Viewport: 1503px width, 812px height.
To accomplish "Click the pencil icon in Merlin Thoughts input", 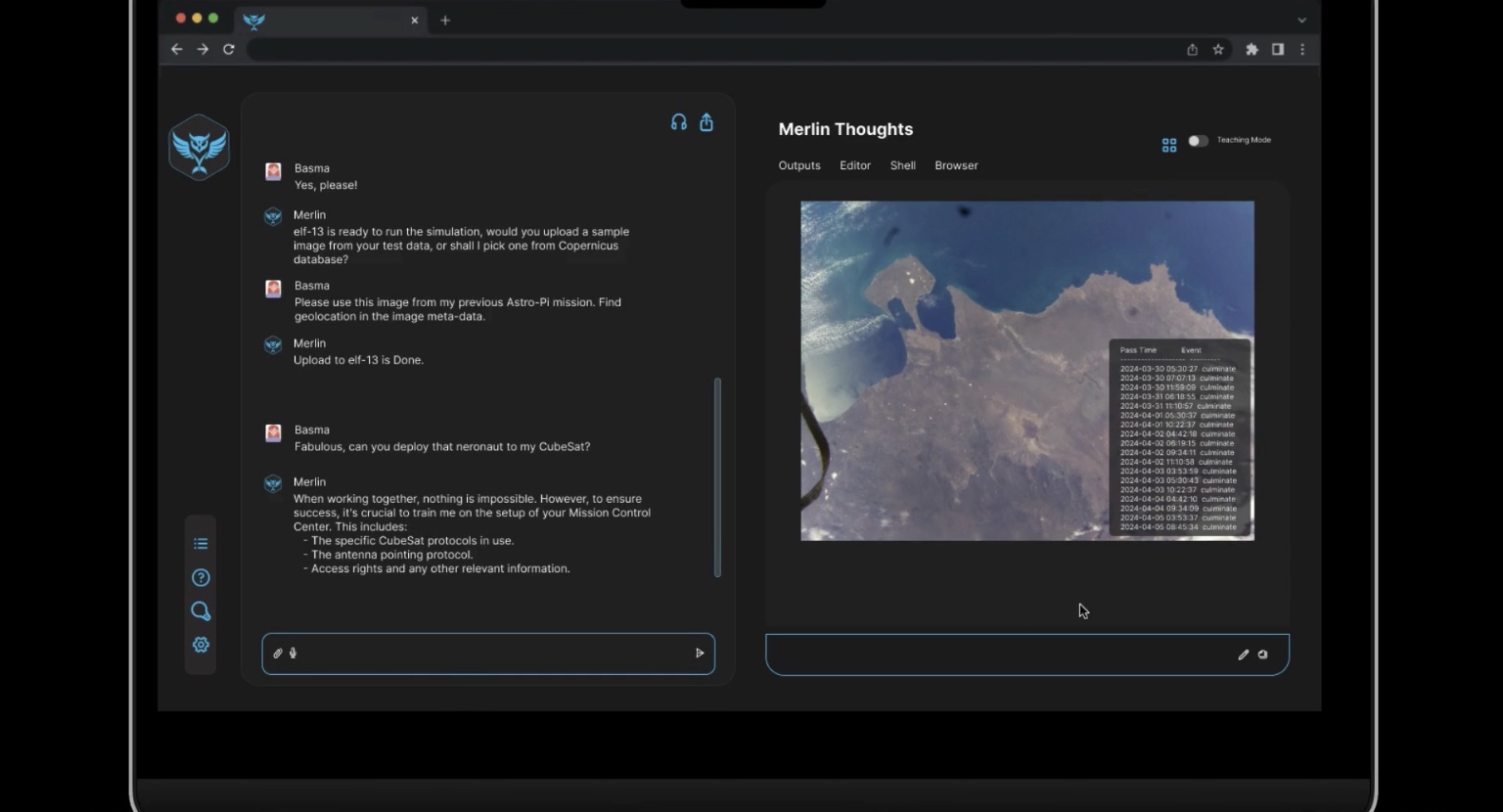I will coord(1243,654).
